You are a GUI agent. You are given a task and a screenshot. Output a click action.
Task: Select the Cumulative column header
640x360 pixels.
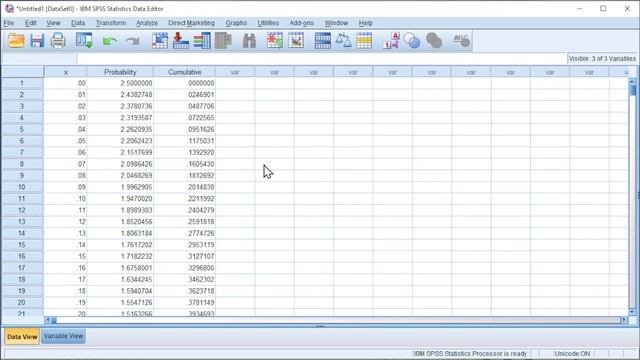(x=184, y=72)
